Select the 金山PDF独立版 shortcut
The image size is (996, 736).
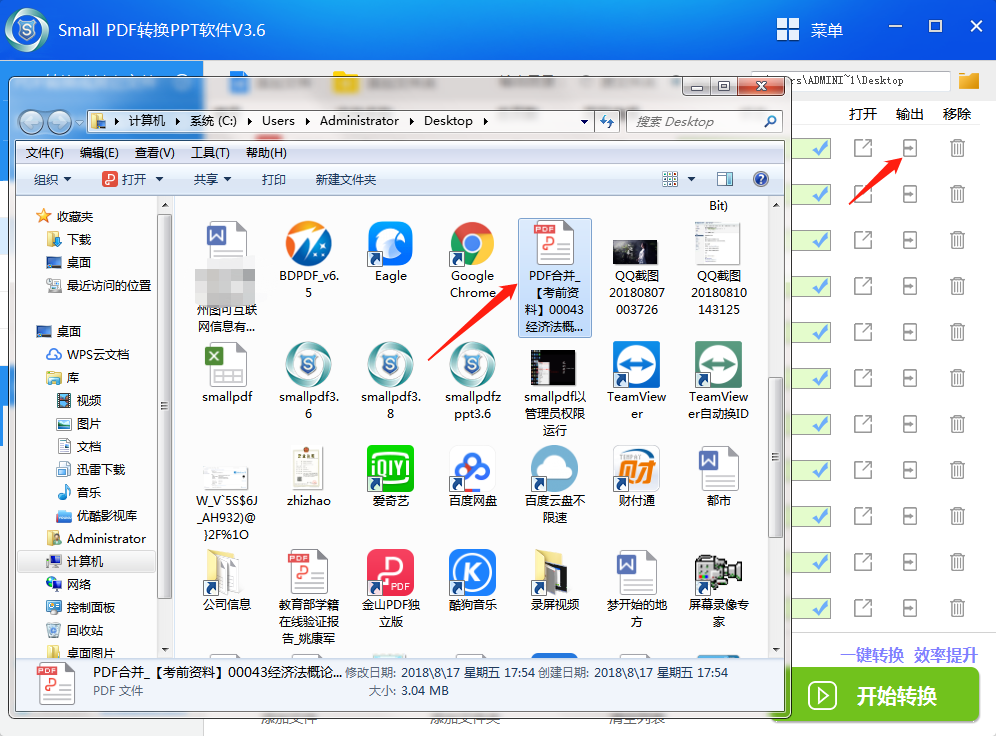pos(390,588)
